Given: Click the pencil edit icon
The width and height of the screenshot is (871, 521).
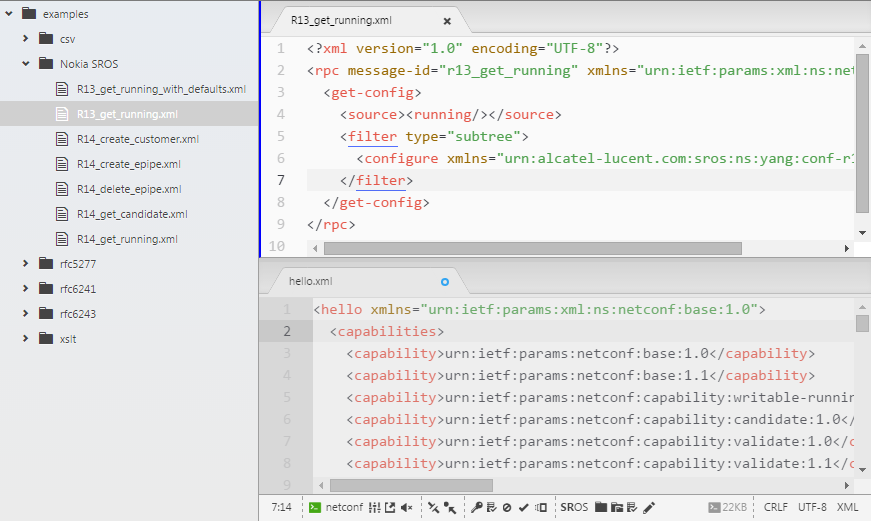Looking at the screenshot, I should click(x=649, y=507).
